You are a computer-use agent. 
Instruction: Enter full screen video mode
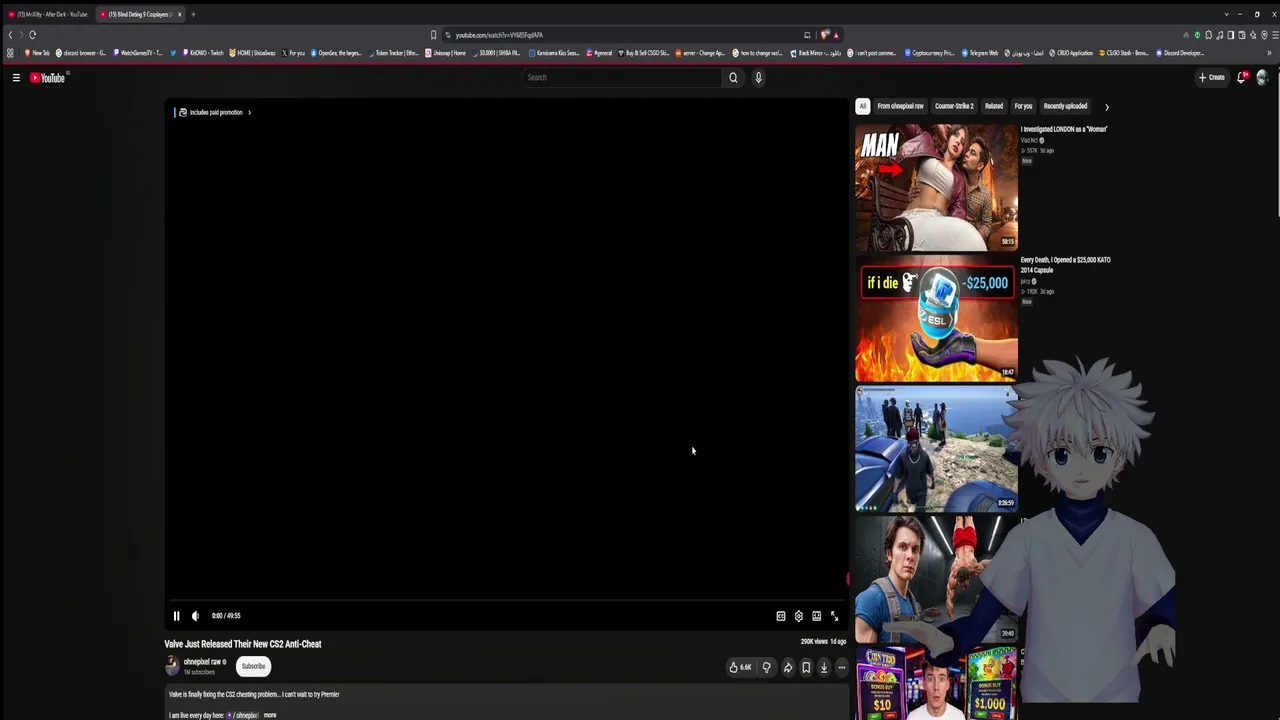pos(834,616)
